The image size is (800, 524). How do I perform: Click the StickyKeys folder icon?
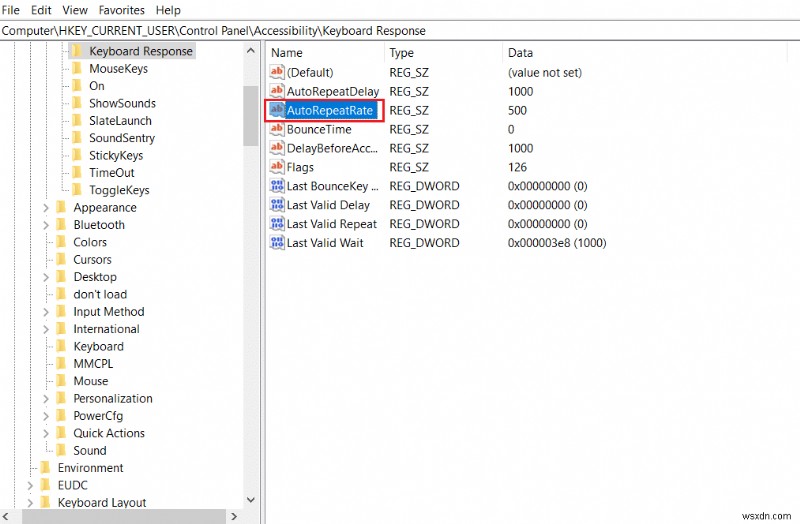click(77, 155)
